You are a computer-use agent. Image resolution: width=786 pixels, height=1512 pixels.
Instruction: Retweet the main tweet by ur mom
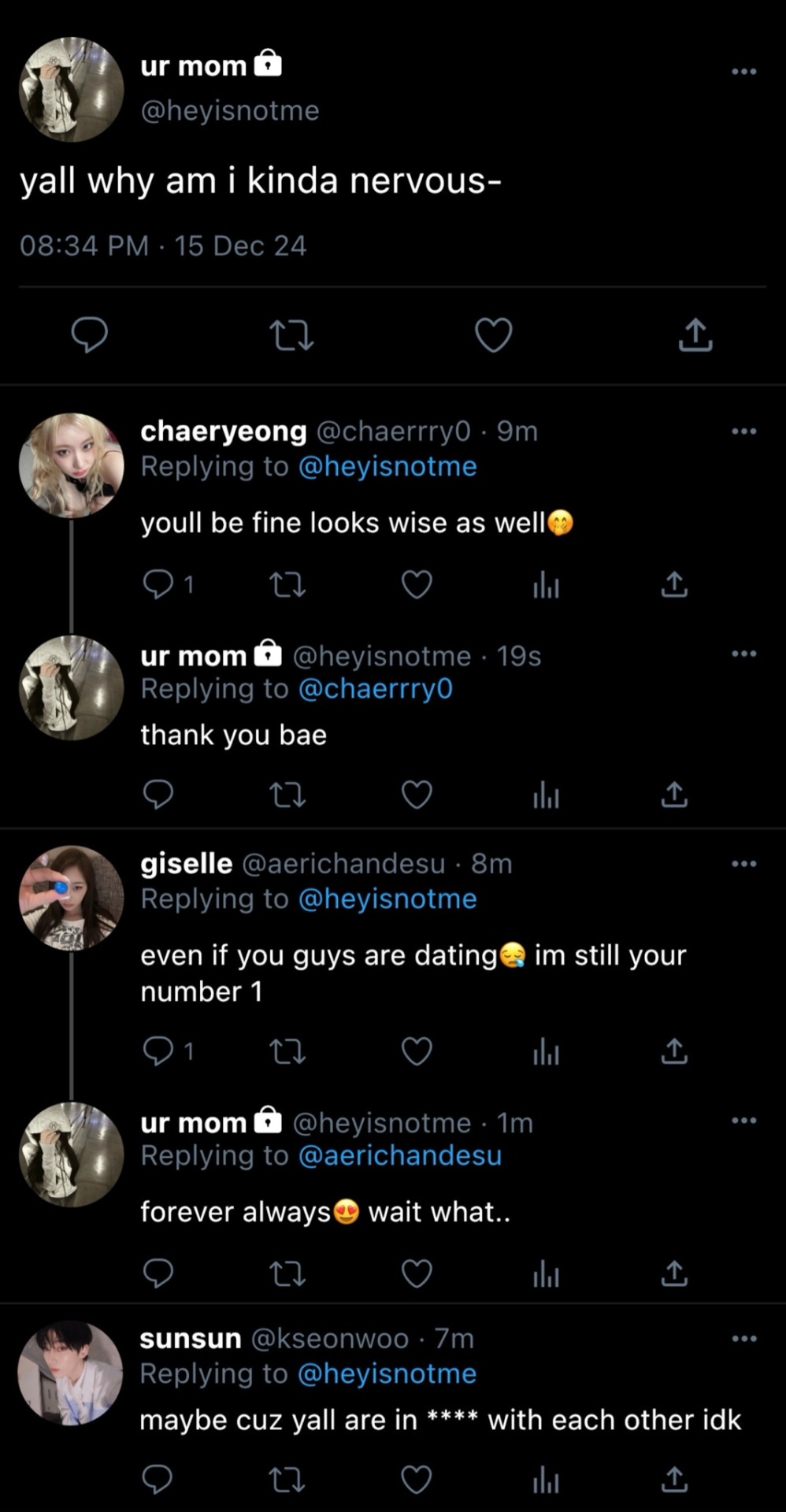291,335
